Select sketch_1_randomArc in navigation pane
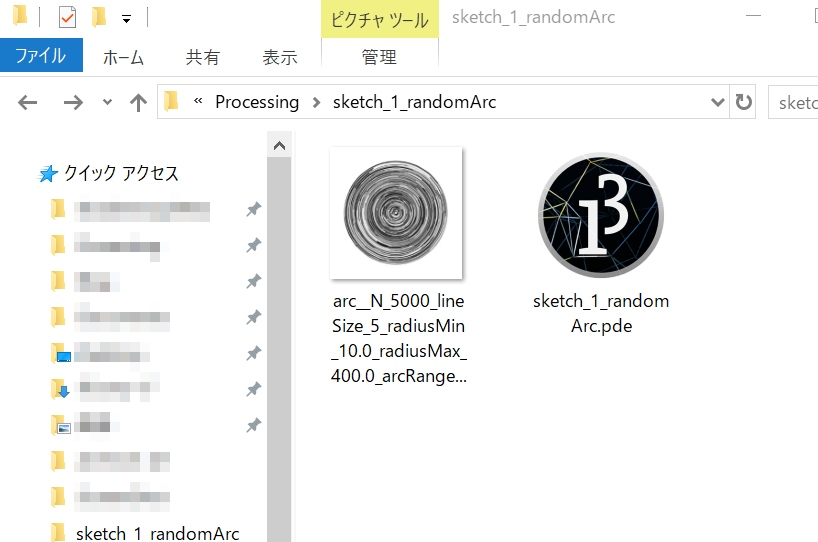818x542 pixels. tap(157, 533)
